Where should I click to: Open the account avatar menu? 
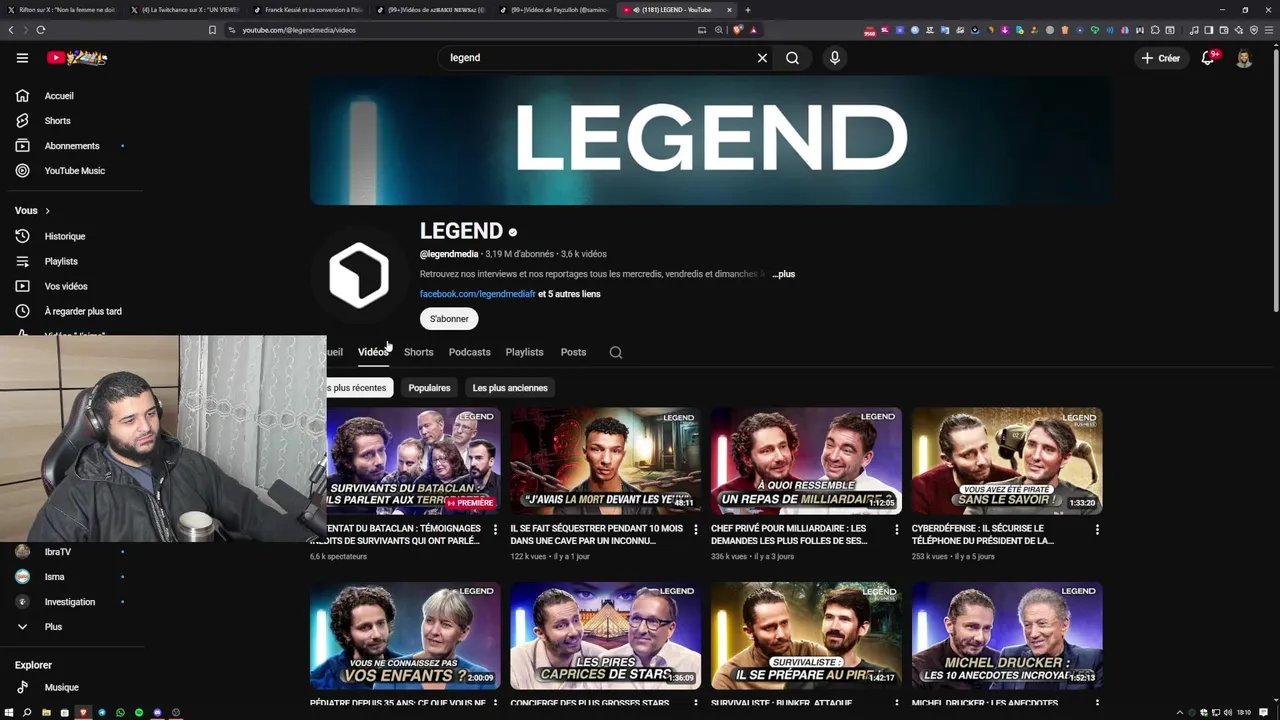point(1244,58)
